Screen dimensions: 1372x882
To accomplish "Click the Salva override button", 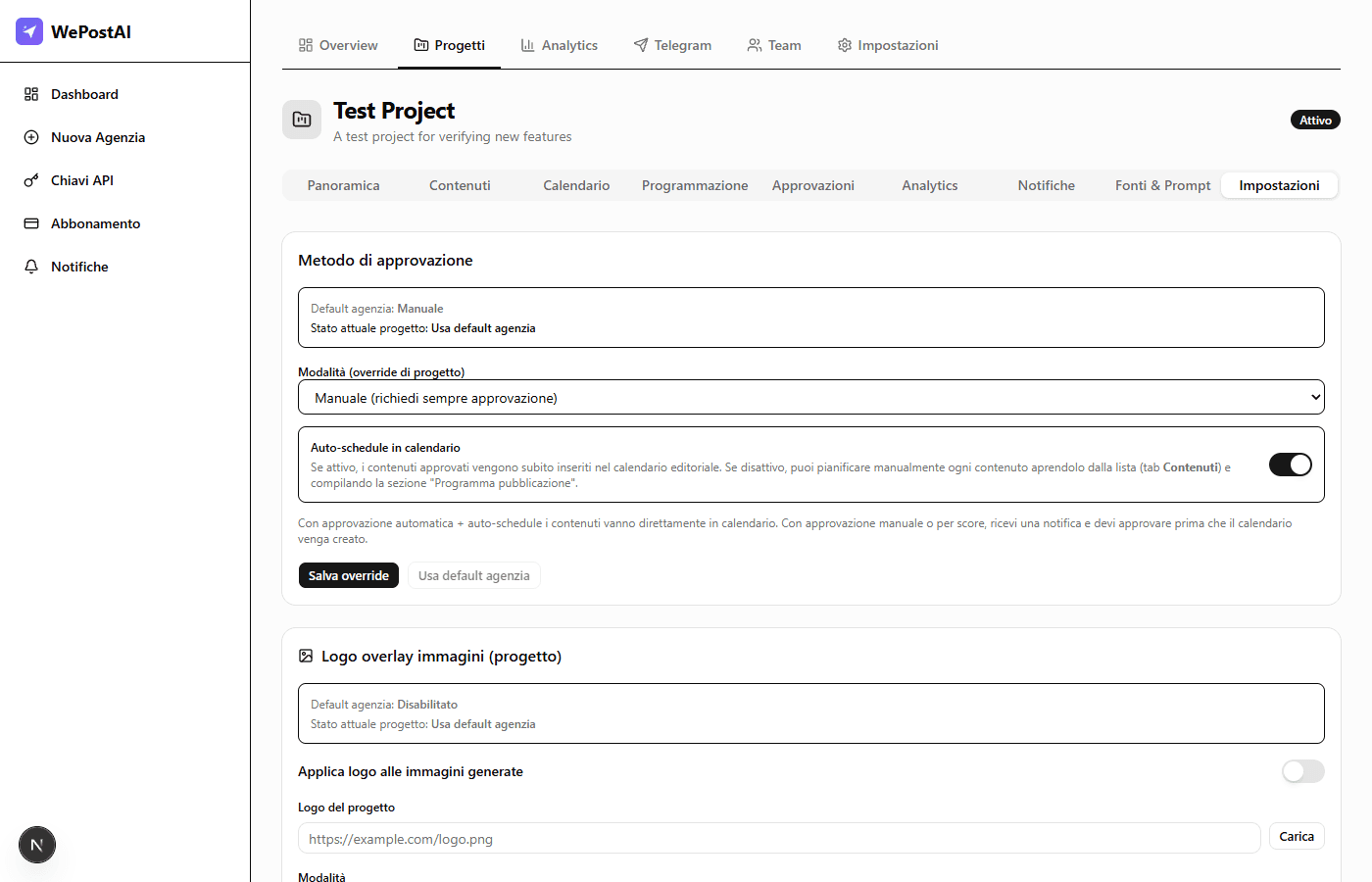I will tap(348, 575).
